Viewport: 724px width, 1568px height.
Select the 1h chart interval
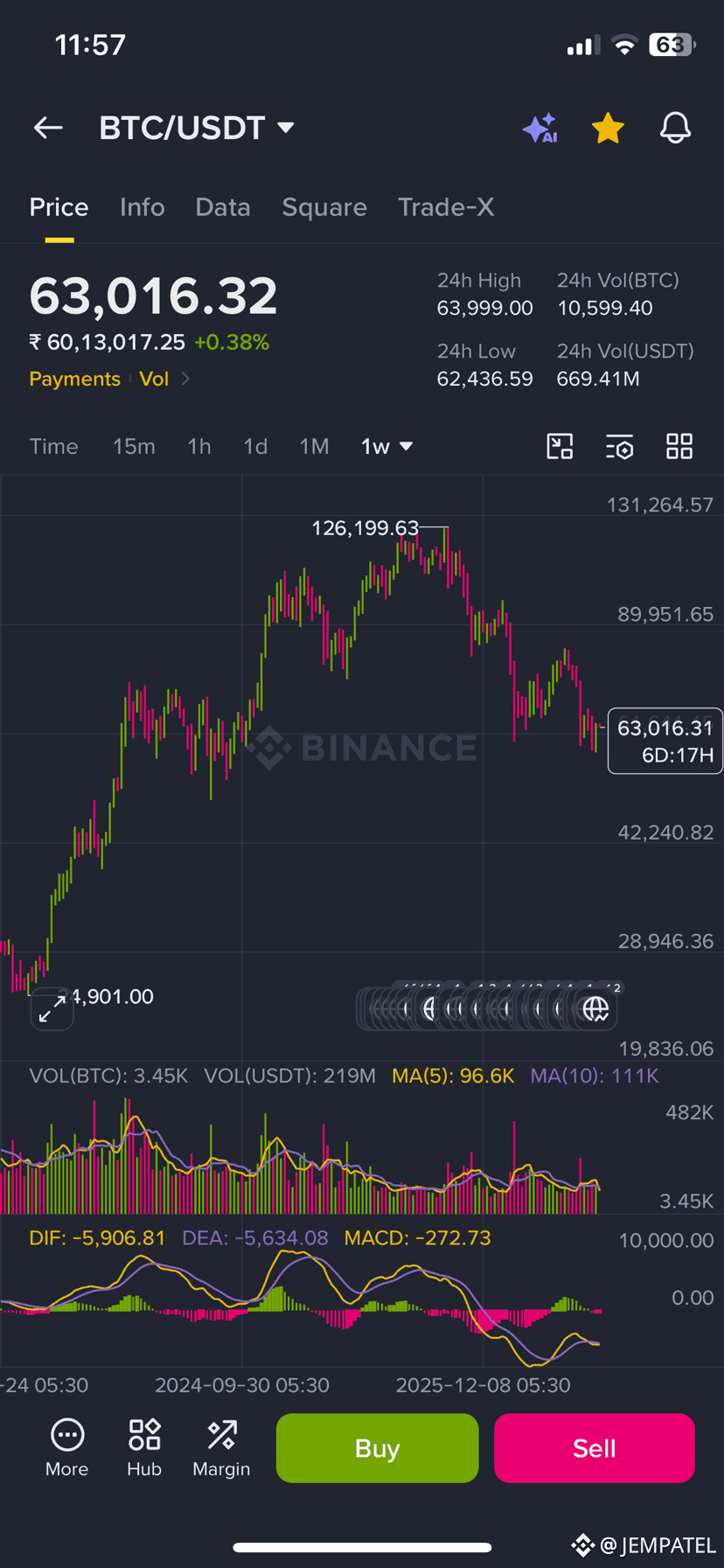pos(199,447)
